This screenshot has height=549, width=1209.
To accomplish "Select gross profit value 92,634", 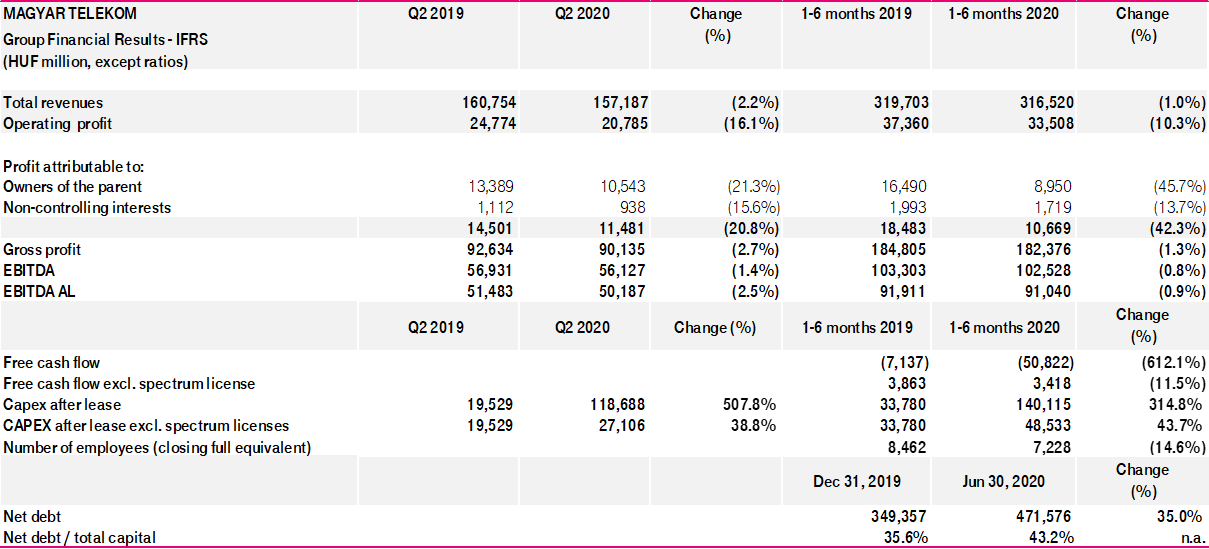I will coord(491,249).
